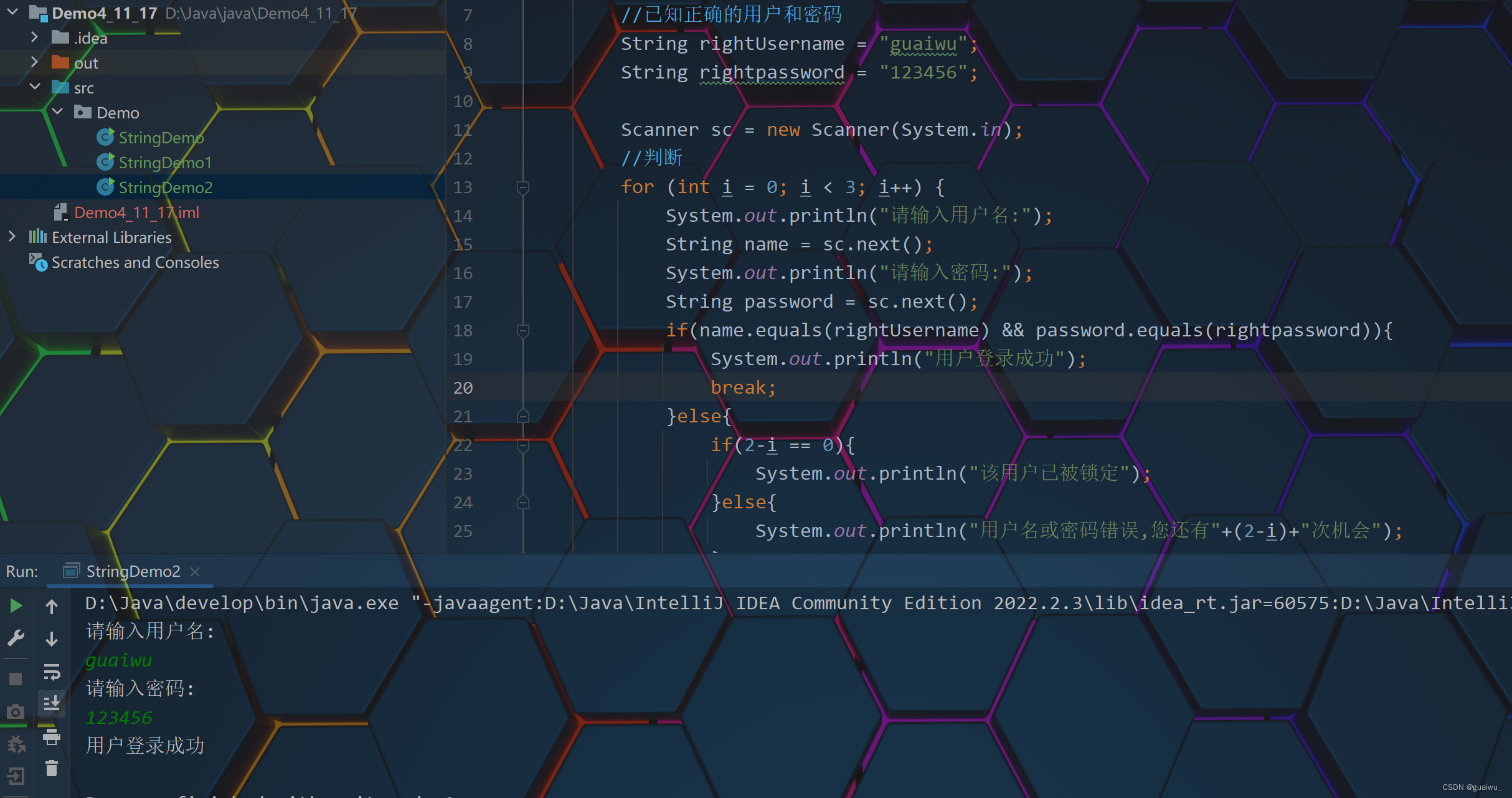Viewport: 1512px width, 798px height.
Task: Click line number 13 in gutter
Action: click(x=463, y=187)
